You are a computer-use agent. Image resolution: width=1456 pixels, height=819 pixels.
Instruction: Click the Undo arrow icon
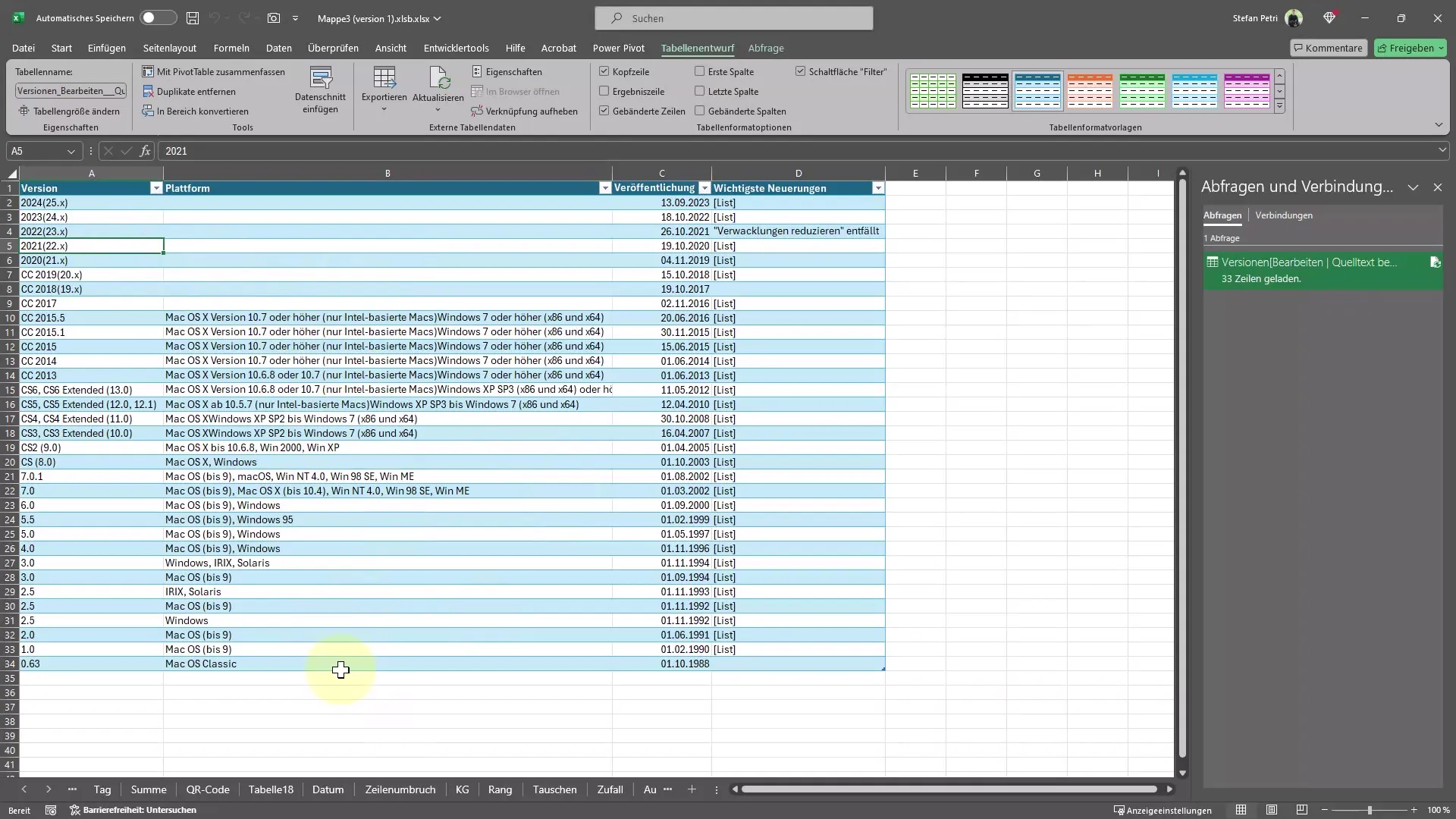tap(215, 17)
